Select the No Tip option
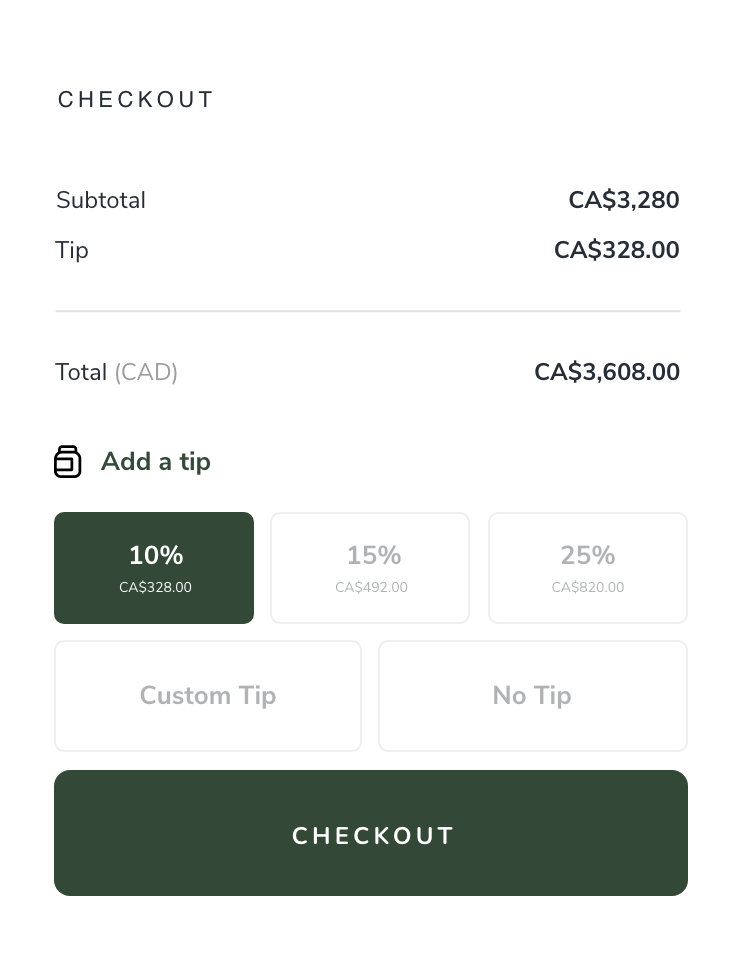Image resolution: width=744 pixels, height=954 pixels. point(532,695)
